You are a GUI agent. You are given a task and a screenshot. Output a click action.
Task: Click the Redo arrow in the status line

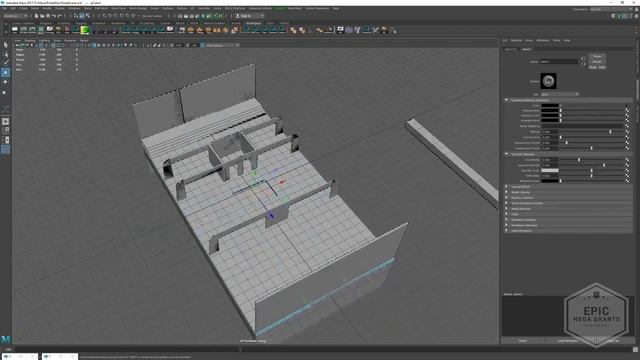60,16
